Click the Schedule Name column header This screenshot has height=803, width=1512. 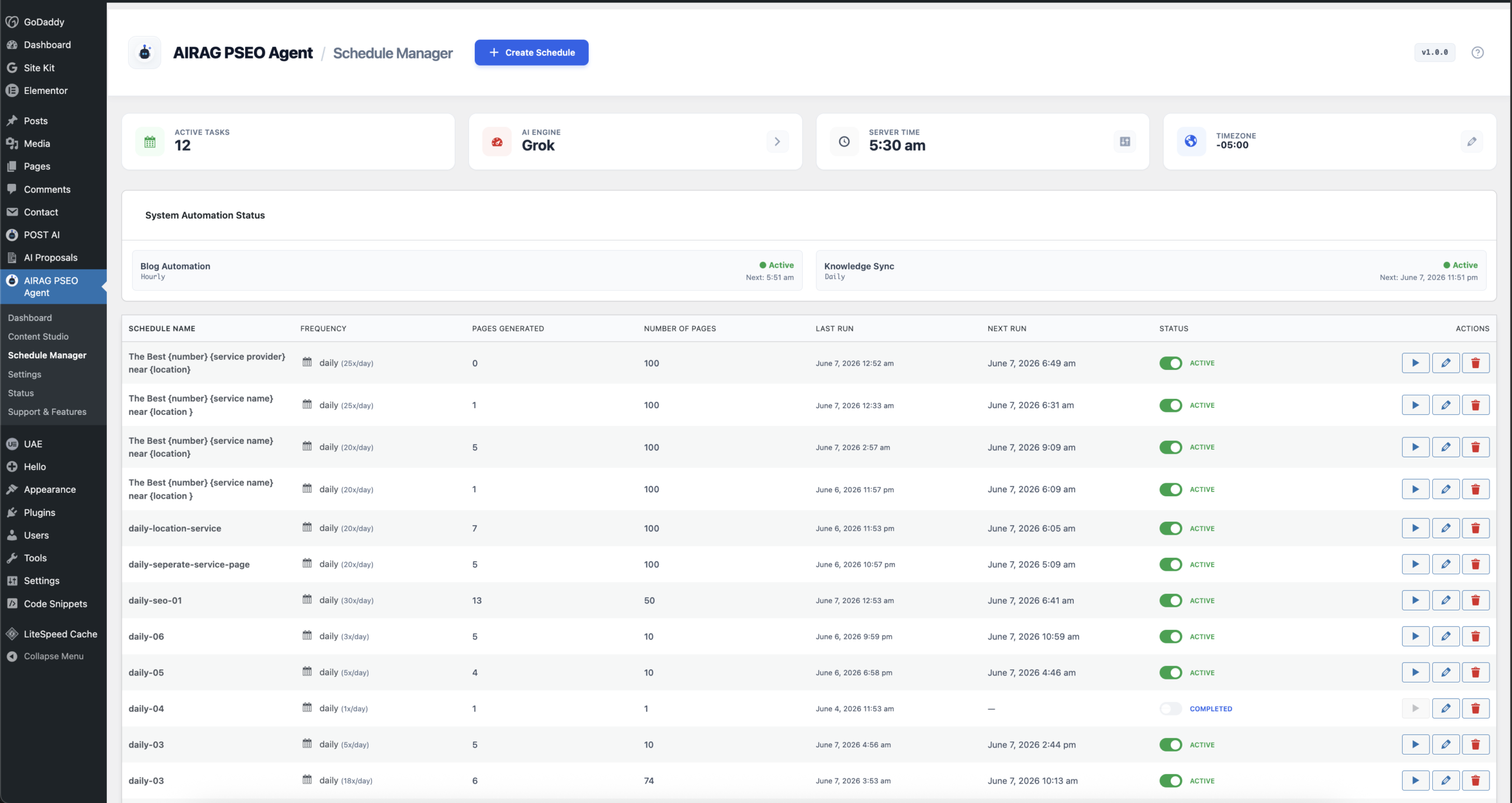162,329
